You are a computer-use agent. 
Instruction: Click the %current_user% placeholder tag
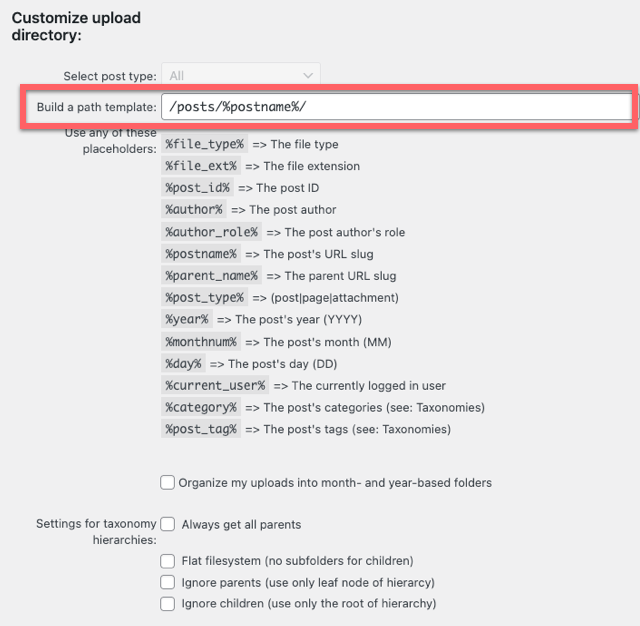(215, 386)
